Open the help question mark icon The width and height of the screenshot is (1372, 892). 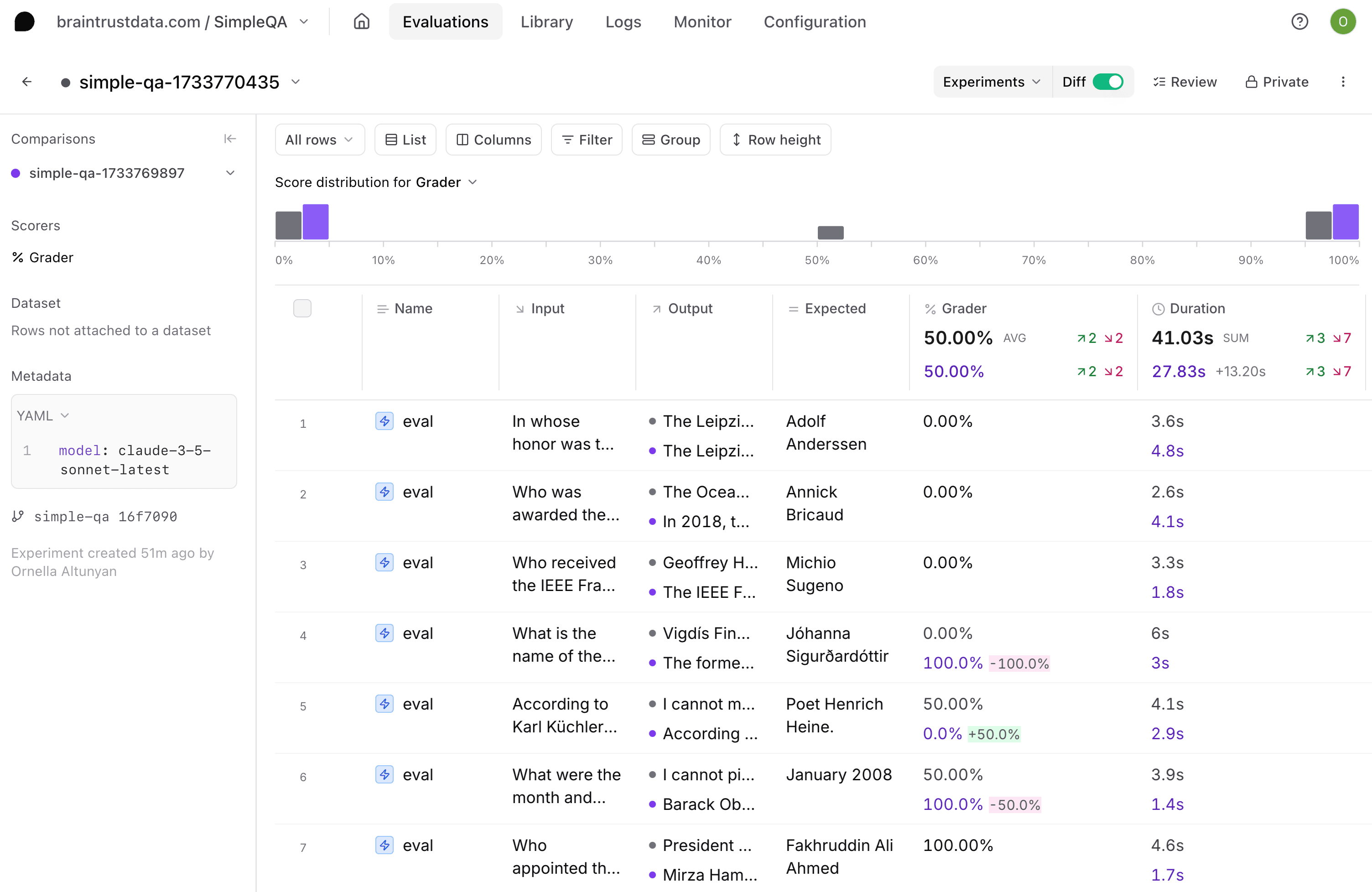1299,21
